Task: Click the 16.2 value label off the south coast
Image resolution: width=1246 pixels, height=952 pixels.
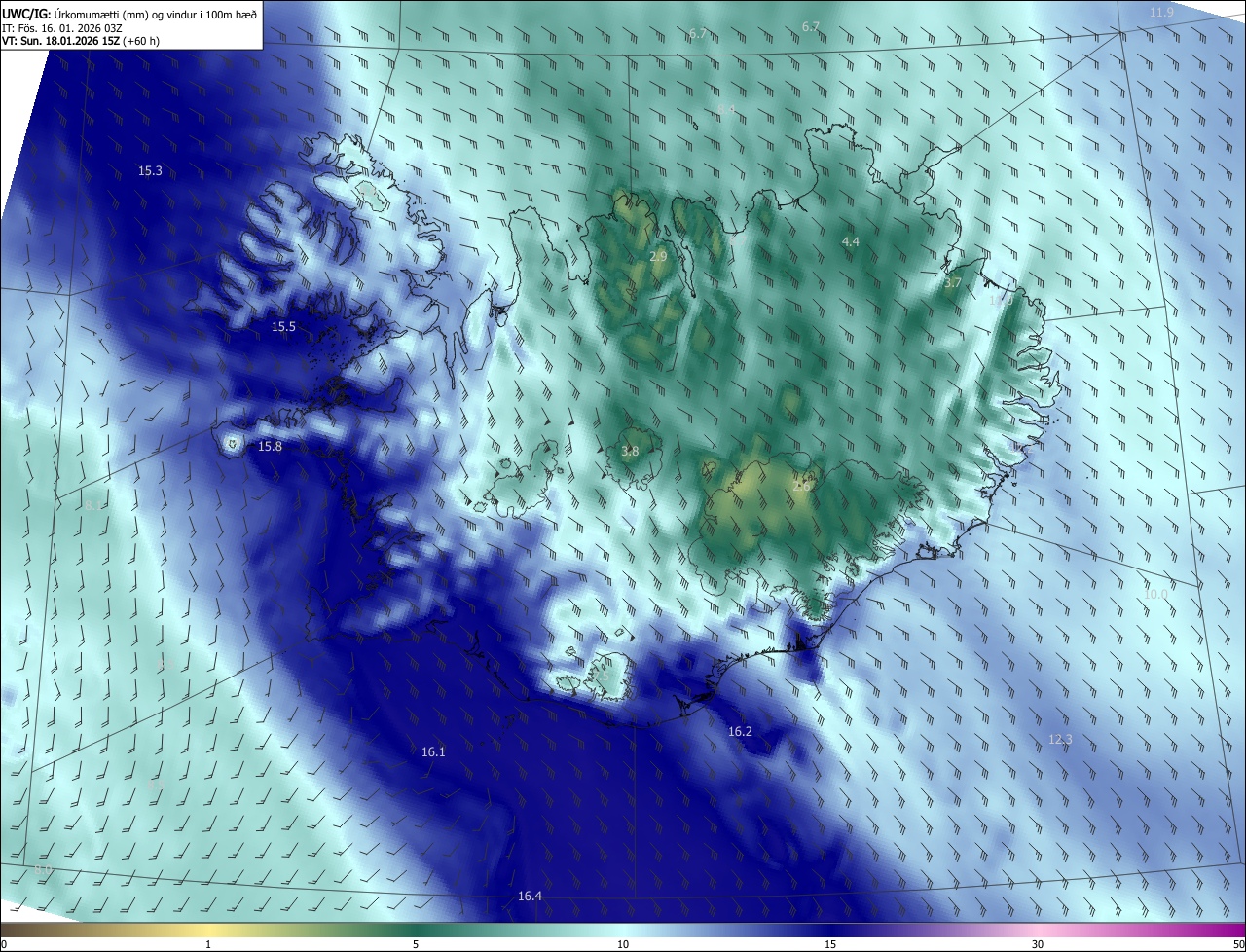Action: pos(740,731)
